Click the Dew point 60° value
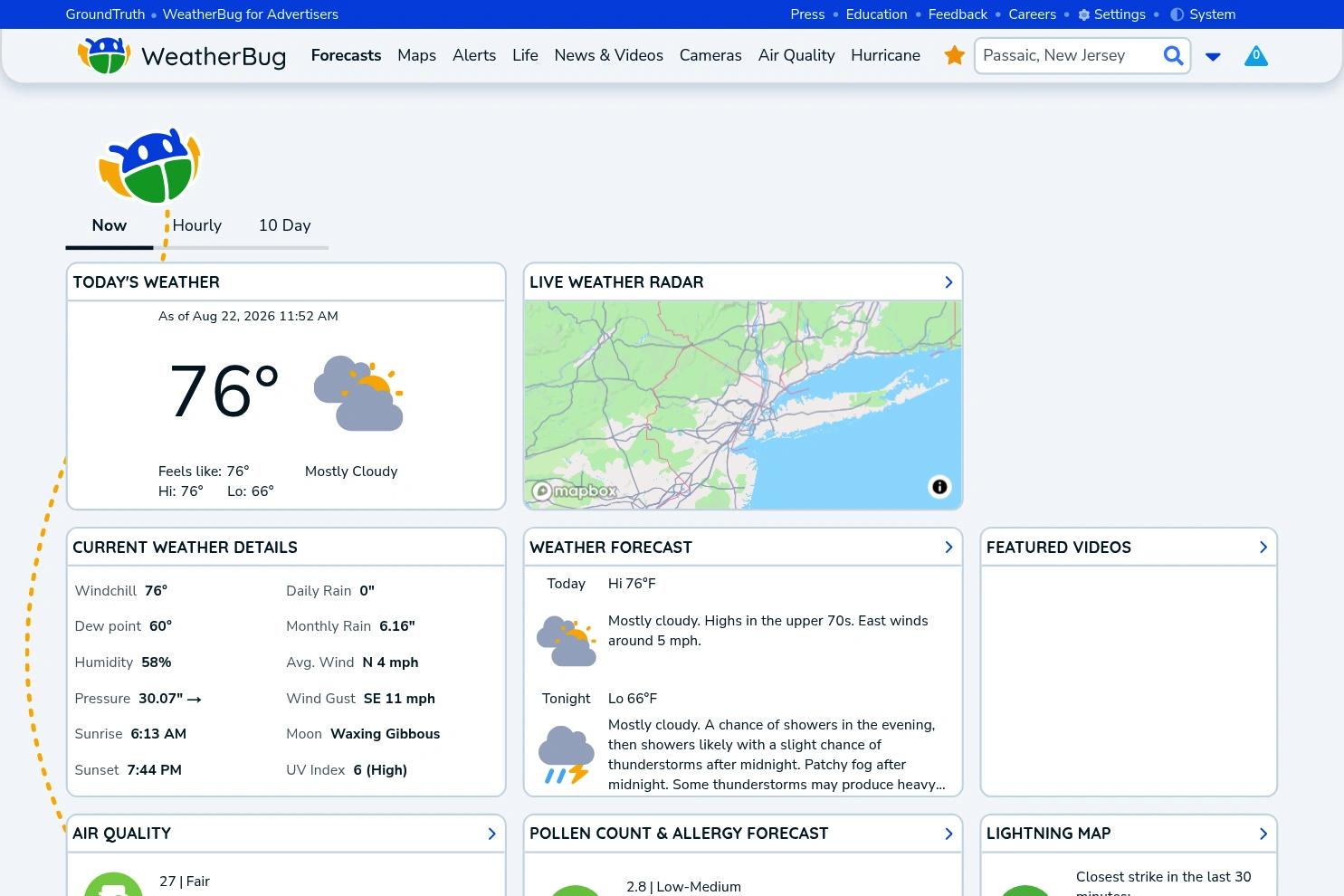Image resolution: width=1344 pixels, height=896 pixels. tap(161, 626)
